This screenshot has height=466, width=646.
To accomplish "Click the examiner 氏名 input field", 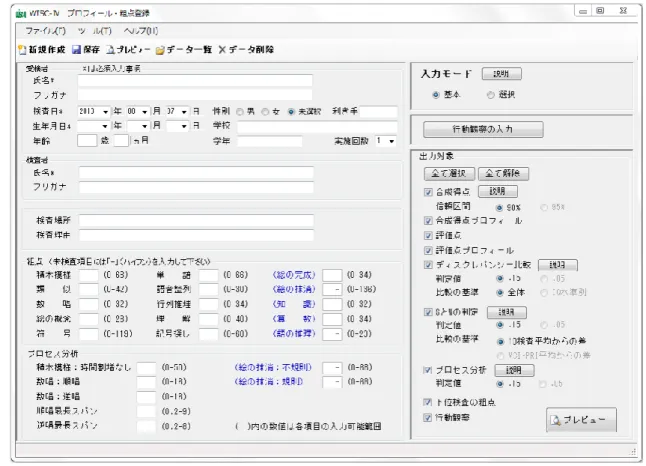I will [x=196, y=173].
